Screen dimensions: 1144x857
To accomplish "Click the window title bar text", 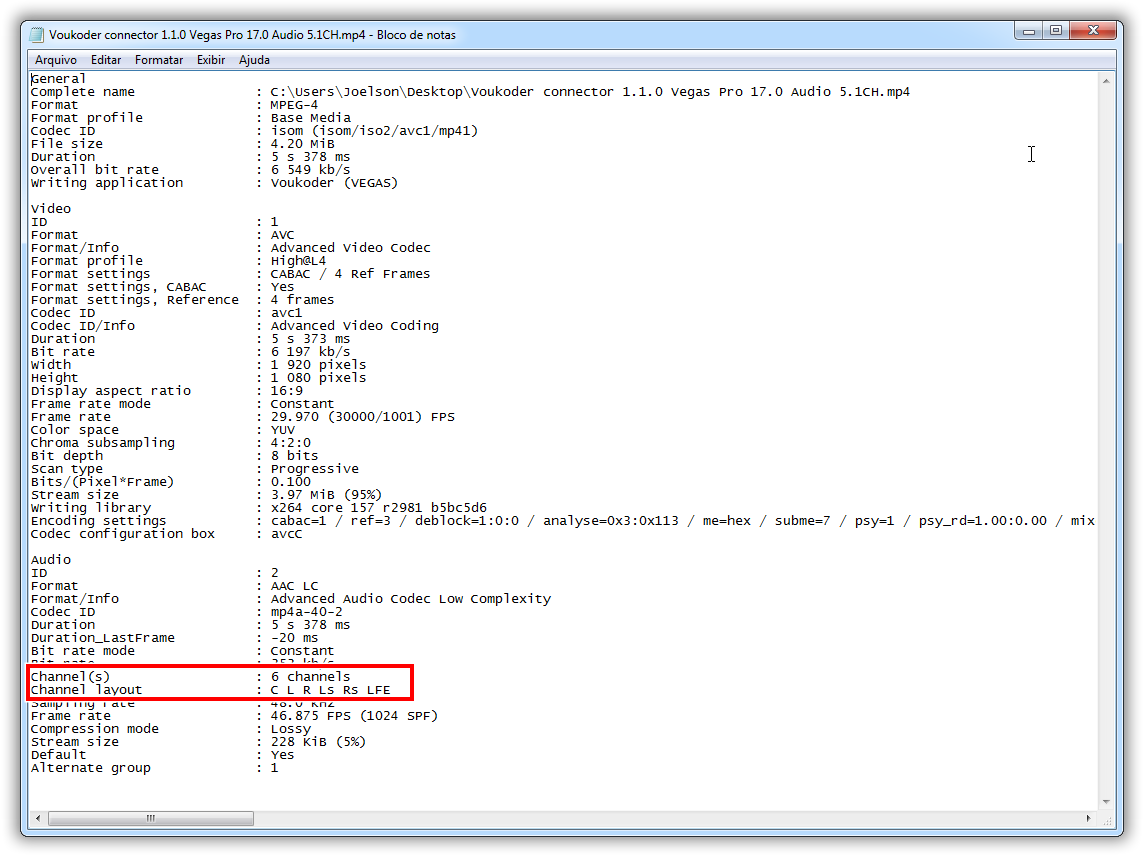I will coord(252,35).
